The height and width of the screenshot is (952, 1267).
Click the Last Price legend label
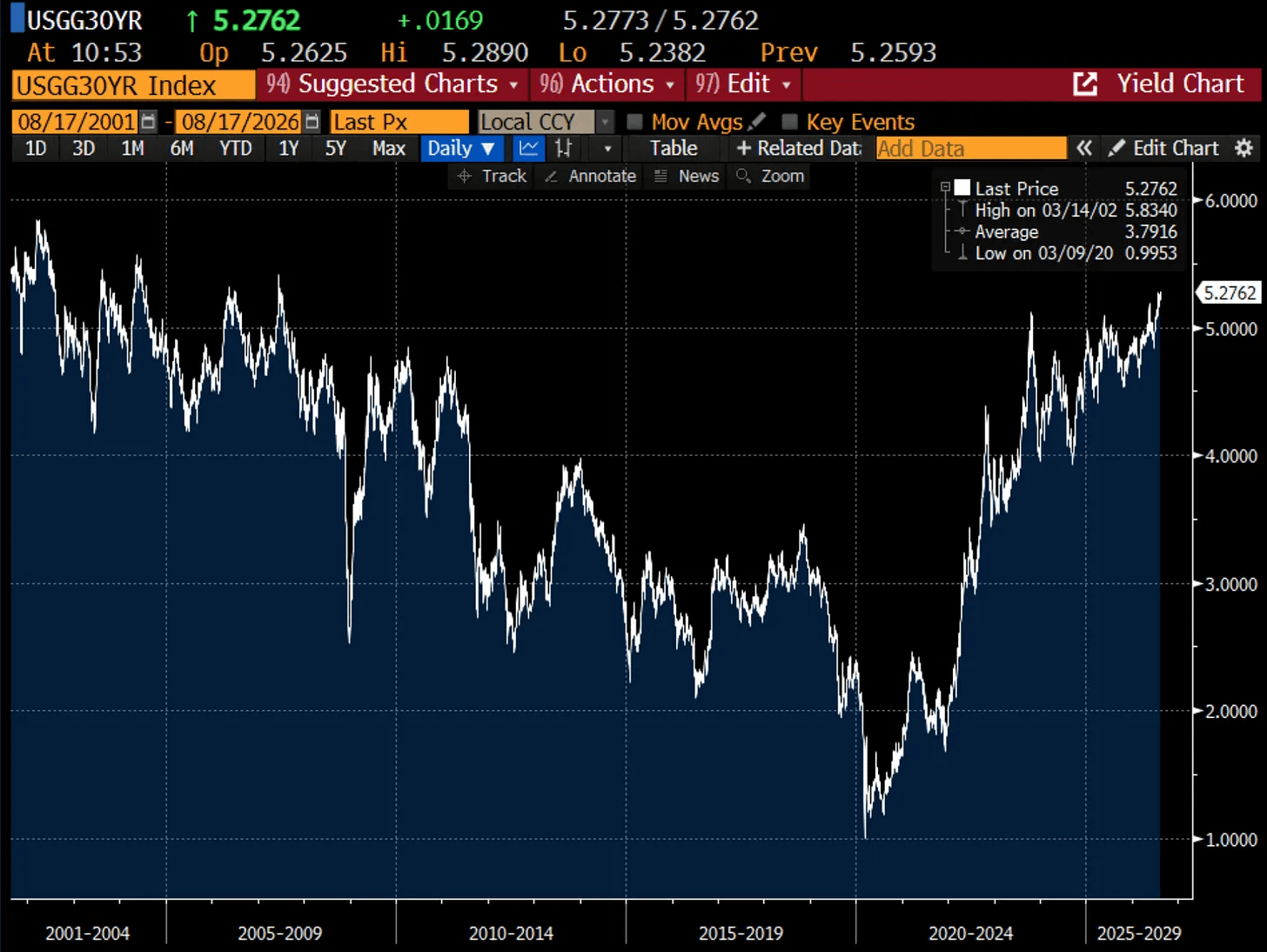click(x=1016, y=189)
